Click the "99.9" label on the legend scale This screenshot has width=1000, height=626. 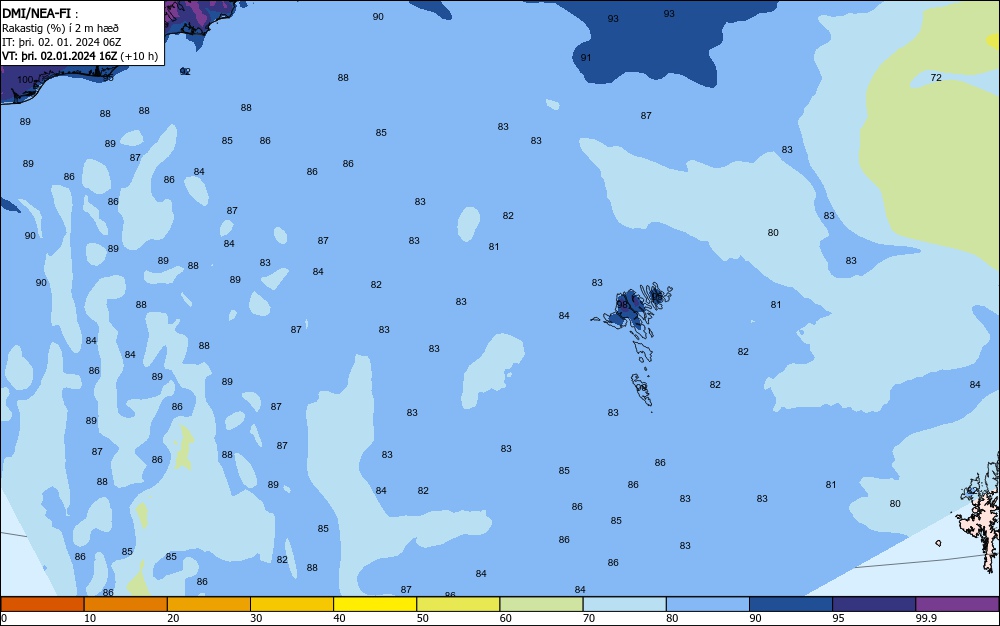(x=926, y=618)
